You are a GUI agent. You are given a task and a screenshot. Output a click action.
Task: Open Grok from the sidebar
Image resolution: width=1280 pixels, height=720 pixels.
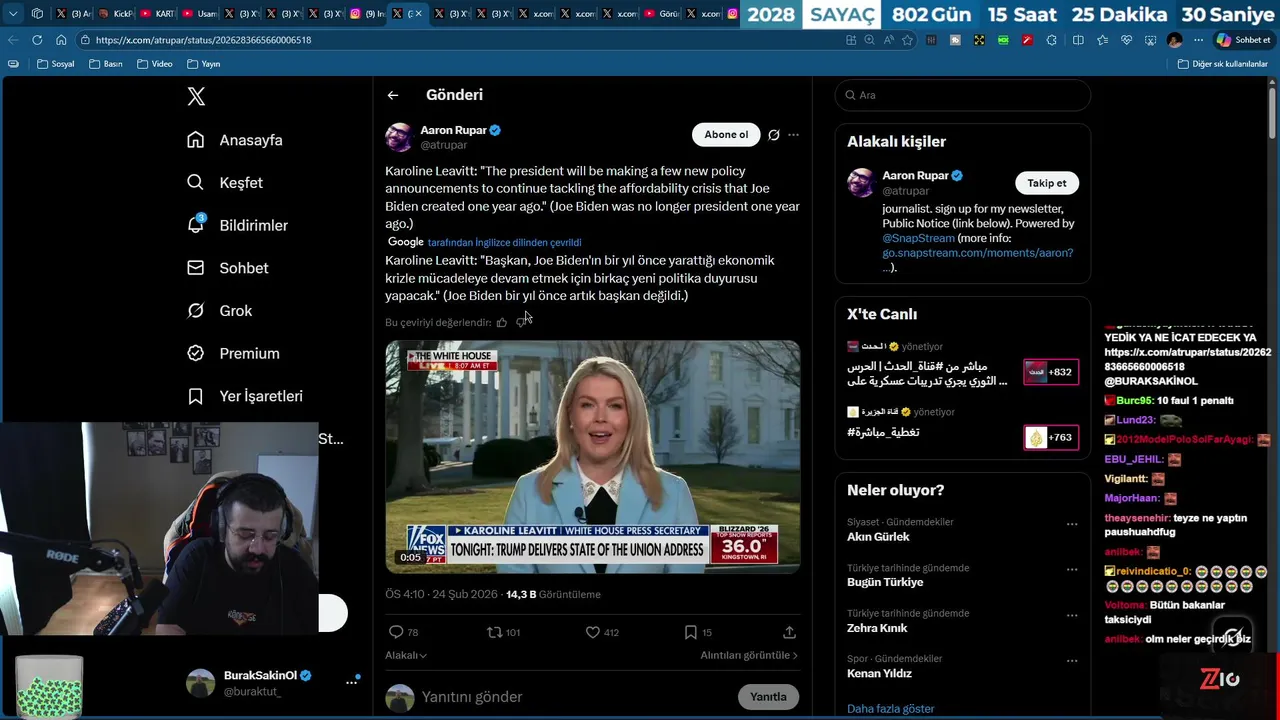point(220,311)
